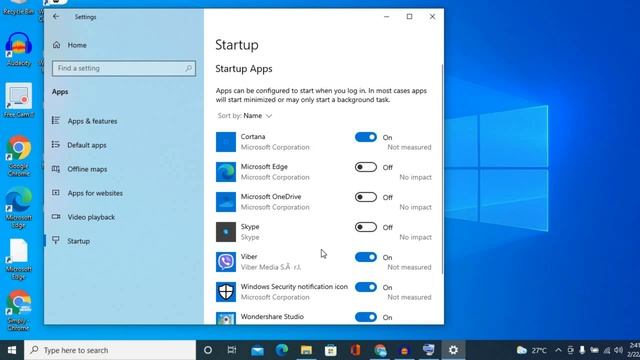This screenshot has height=360, width=640.
Task: Open the Sort by Name dropdown
Action: (x=245, y=116)
